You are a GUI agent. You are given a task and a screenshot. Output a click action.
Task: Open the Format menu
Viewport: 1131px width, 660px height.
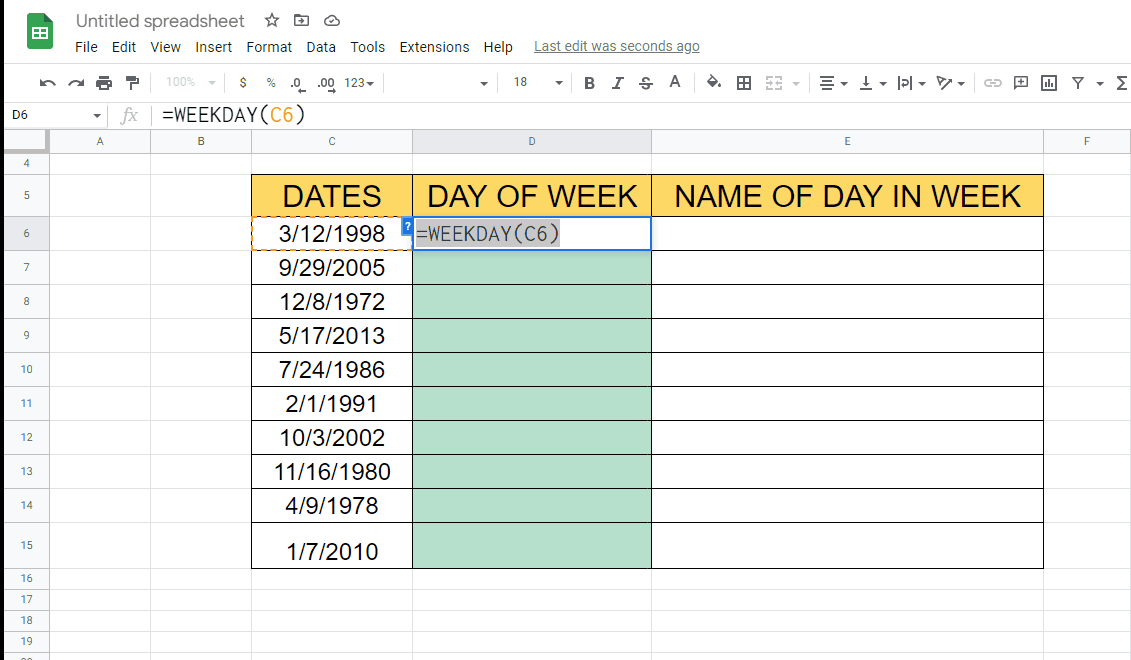pyautogui.click(x=268, y=47)
